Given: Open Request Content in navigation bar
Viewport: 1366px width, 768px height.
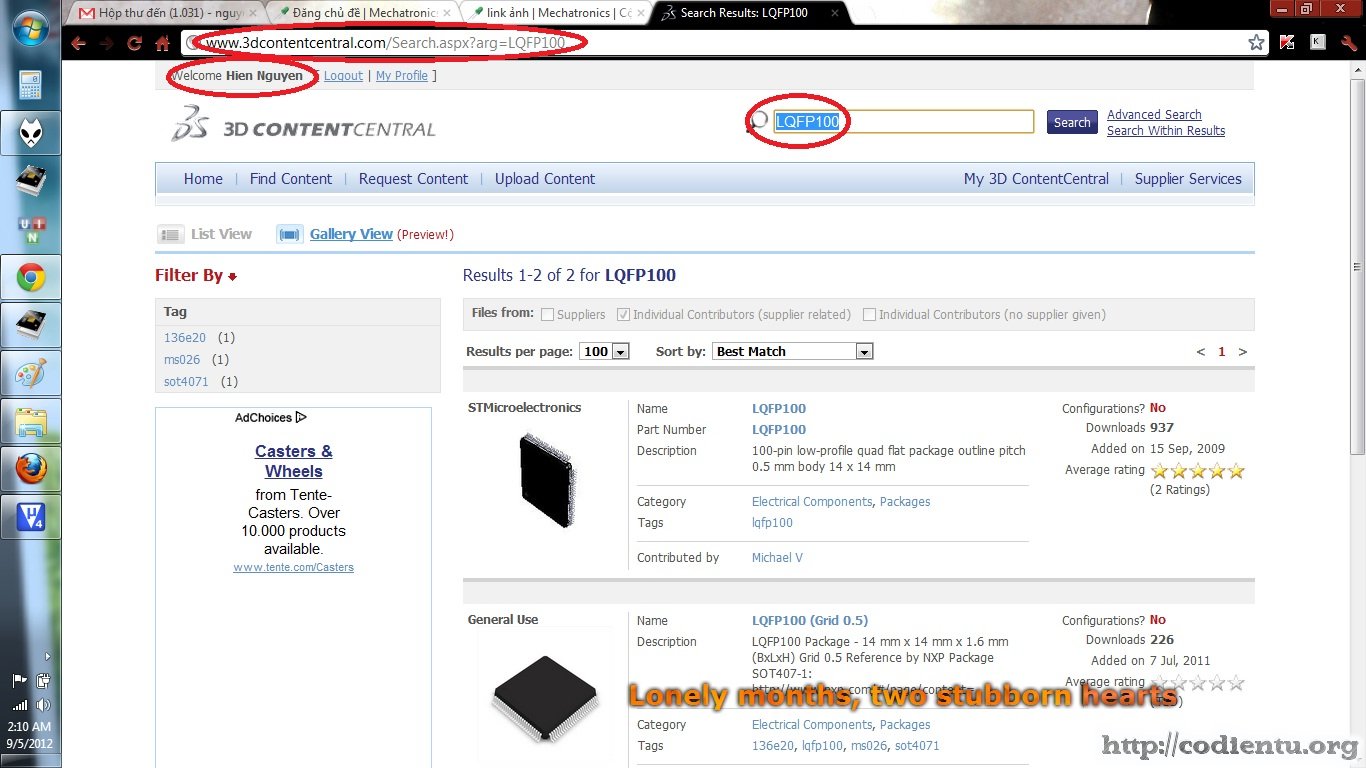Looking at the screenshot, I should pos(413,179).
